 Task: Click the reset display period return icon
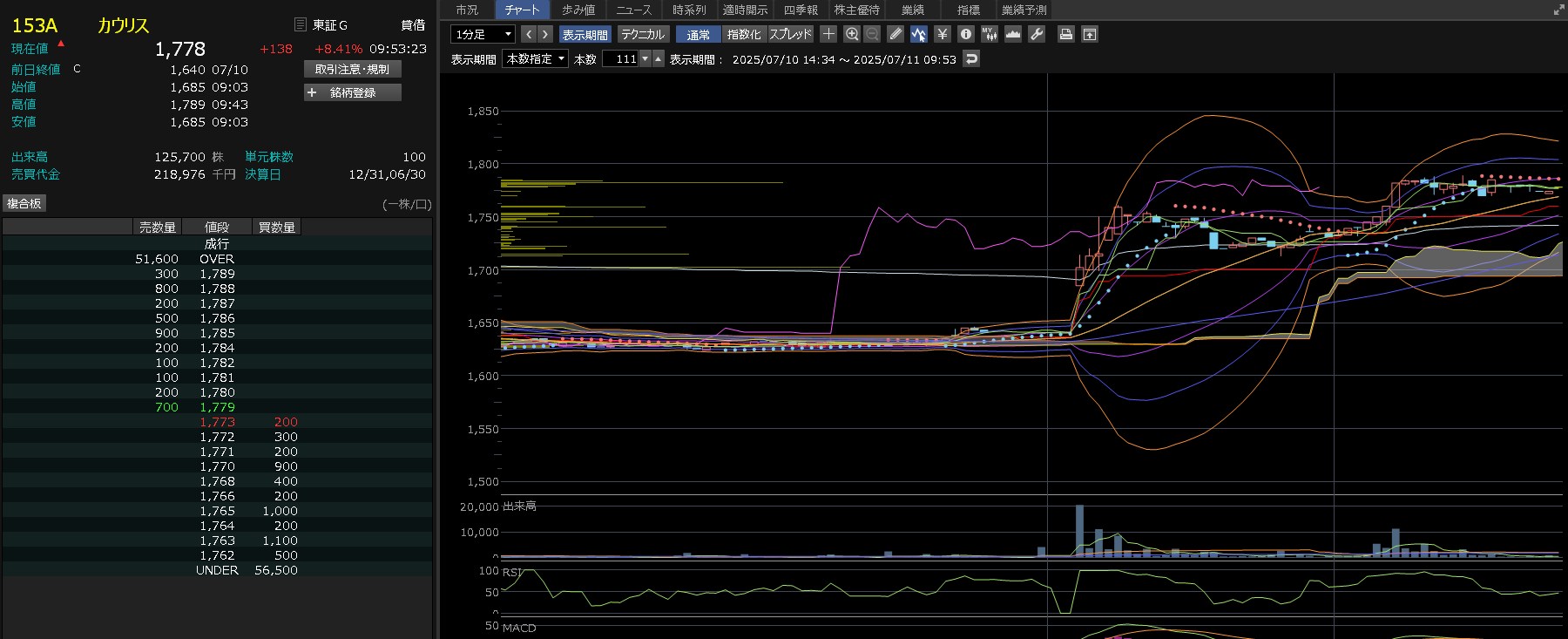971,58
